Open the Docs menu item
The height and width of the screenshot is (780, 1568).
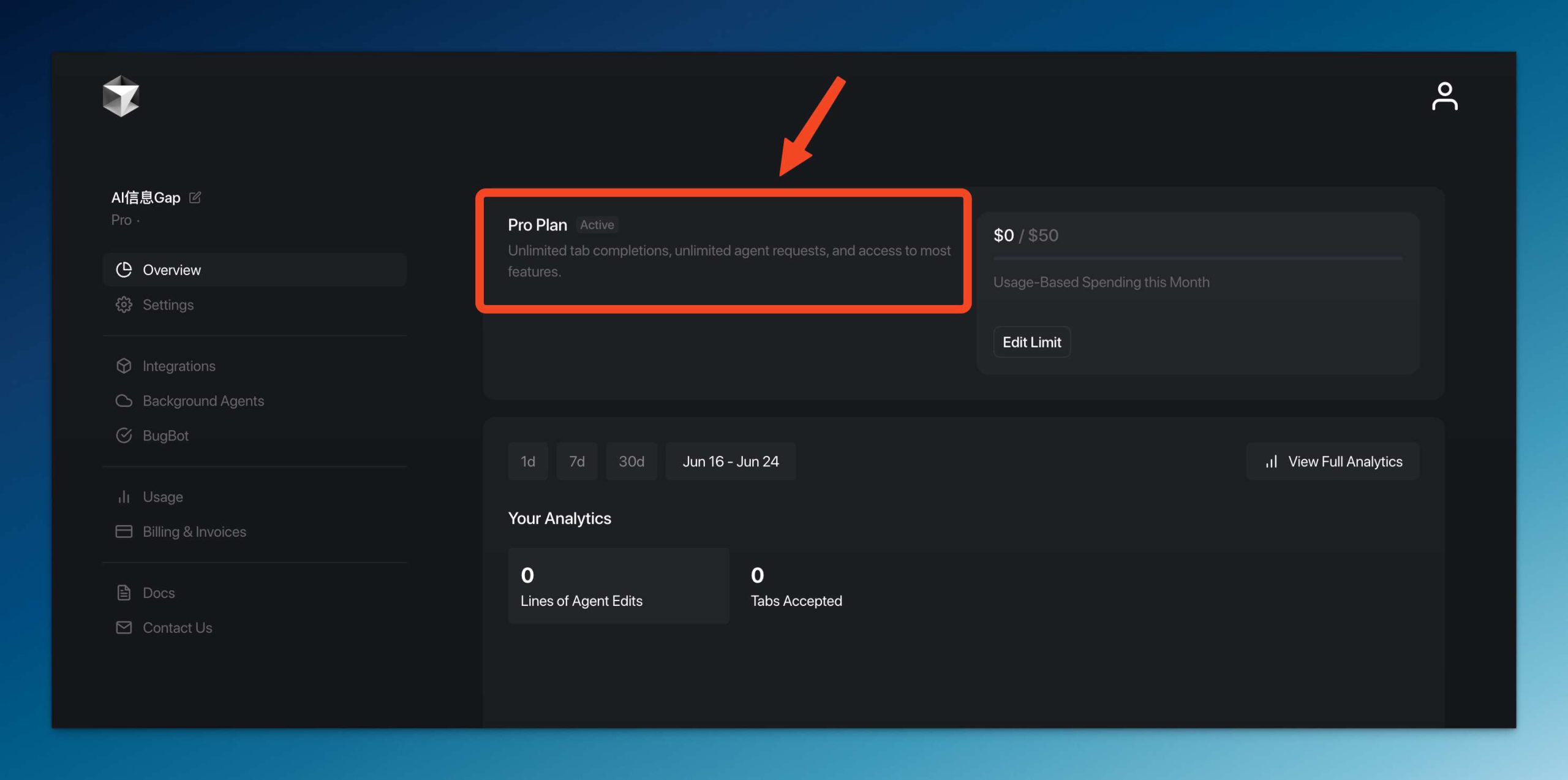coord(158,593)
